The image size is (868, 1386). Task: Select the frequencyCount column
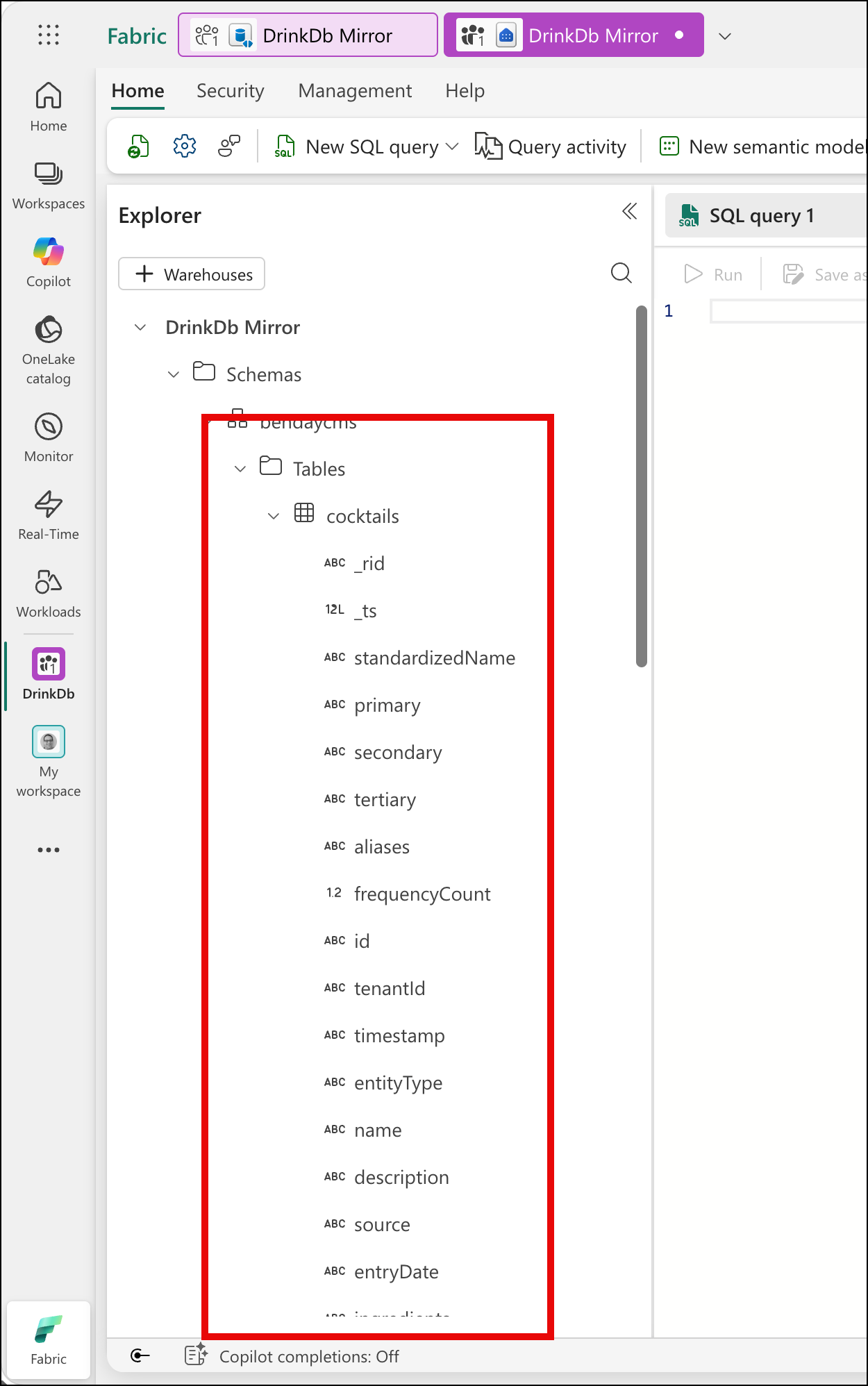422,894
